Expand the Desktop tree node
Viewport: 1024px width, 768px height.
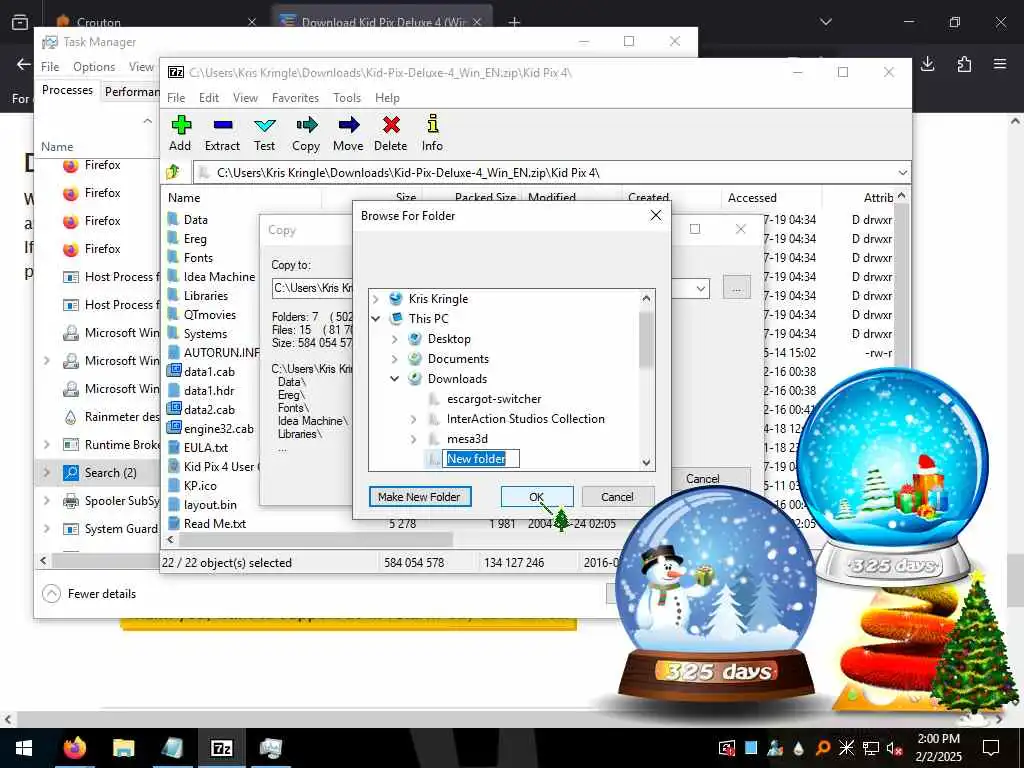click(x=394, y=339)
